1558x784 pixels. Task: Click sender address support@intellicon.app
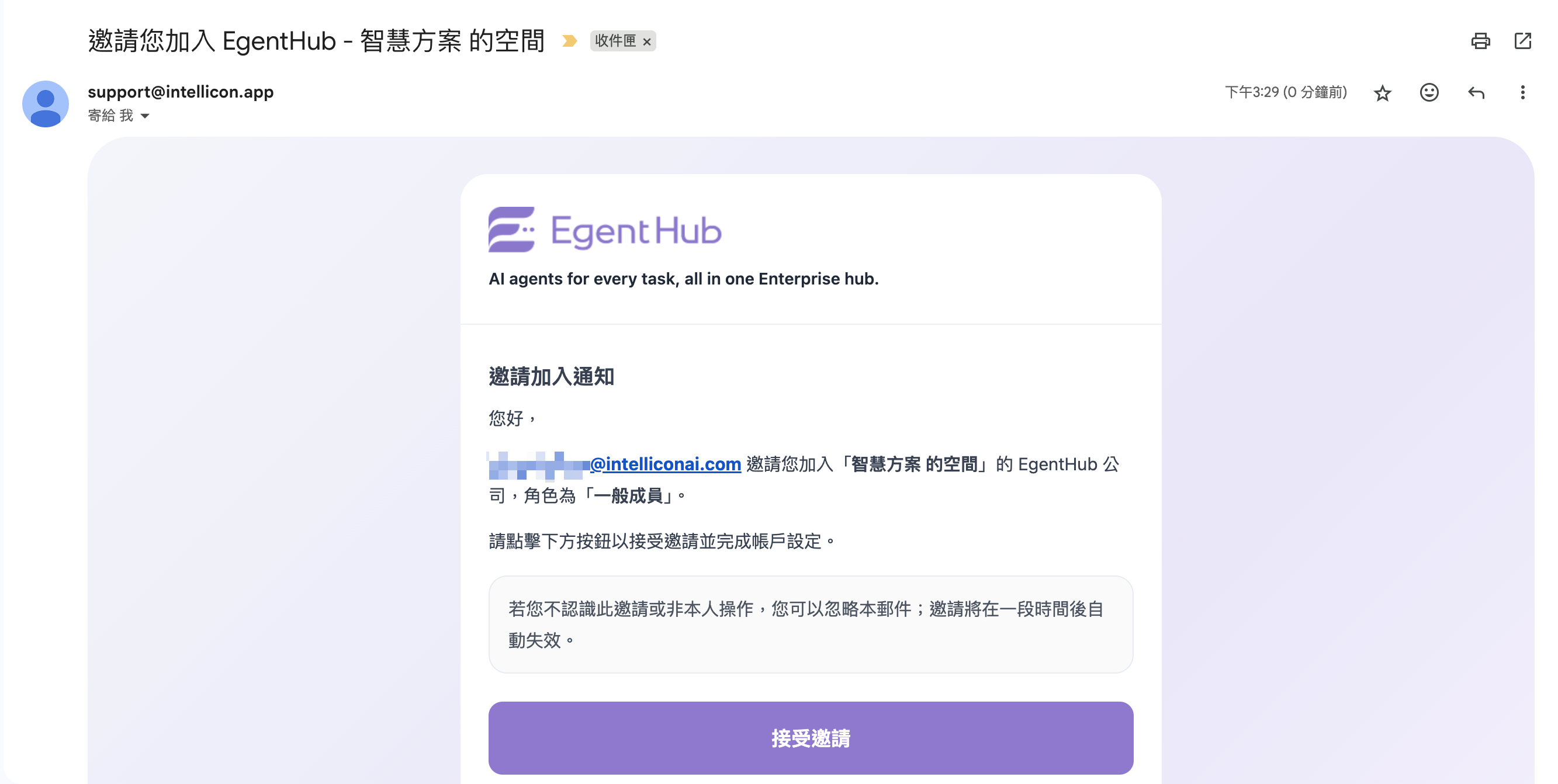click(181, 92)
